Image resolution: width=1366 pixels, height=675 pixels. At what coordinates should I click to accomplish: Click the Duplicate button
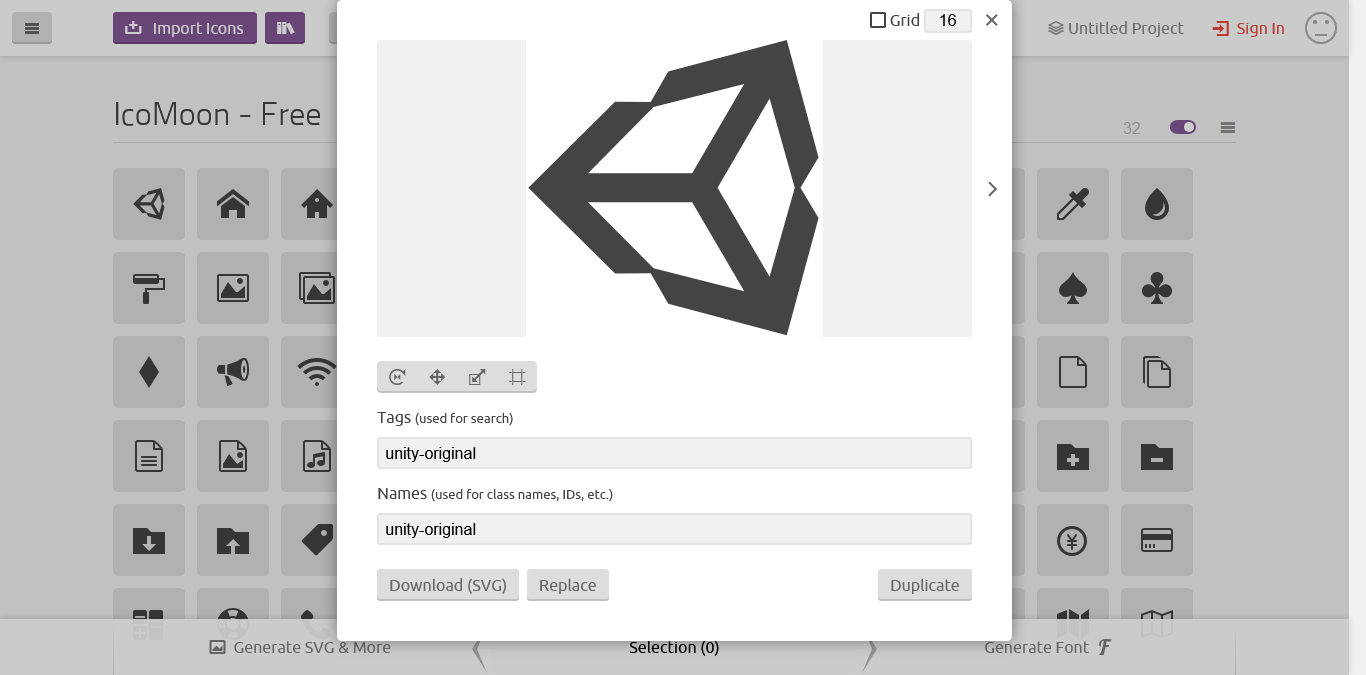pos(925,585)
